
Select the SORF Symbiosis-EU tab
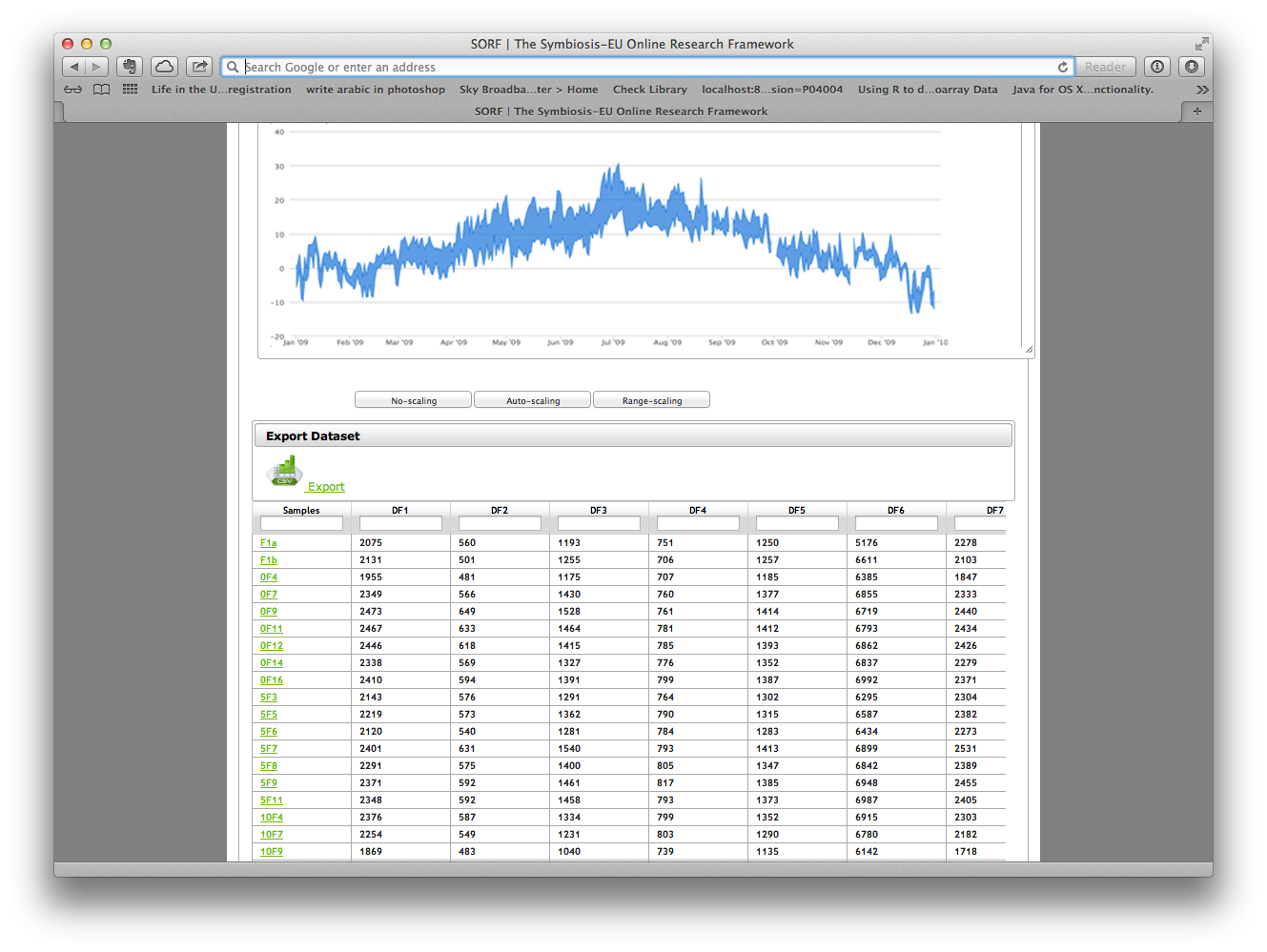coord(622,111)
